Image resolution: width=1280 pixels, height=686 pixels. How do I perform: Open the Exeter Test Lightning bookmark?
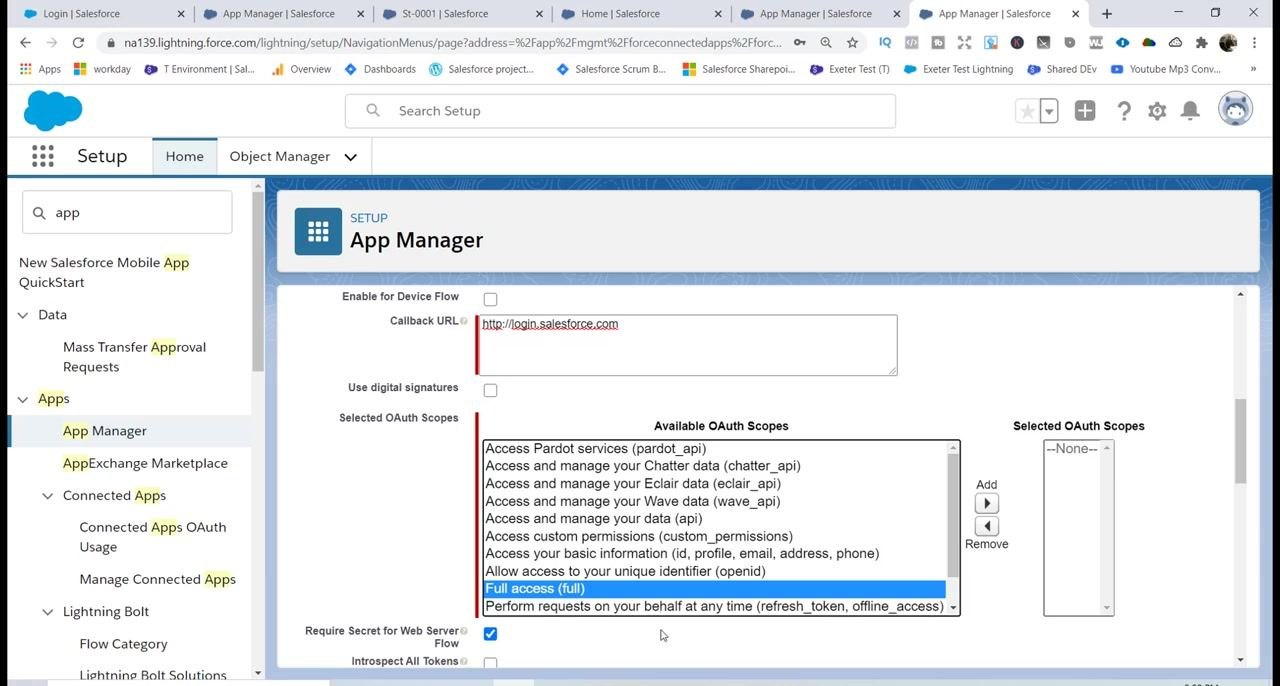[x=958, y=69]
